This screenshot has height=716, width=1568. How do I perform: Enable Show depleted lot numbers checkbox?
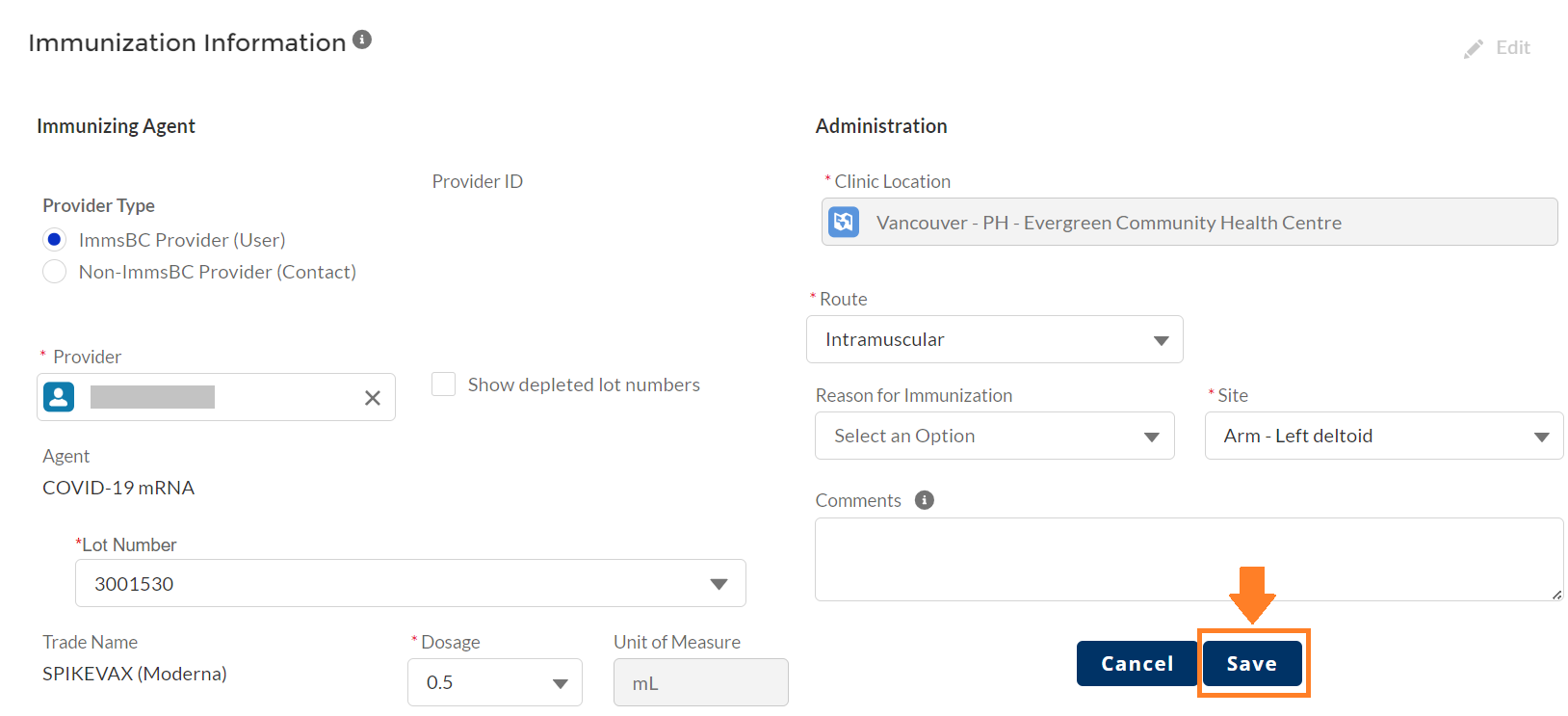(443, 385)
